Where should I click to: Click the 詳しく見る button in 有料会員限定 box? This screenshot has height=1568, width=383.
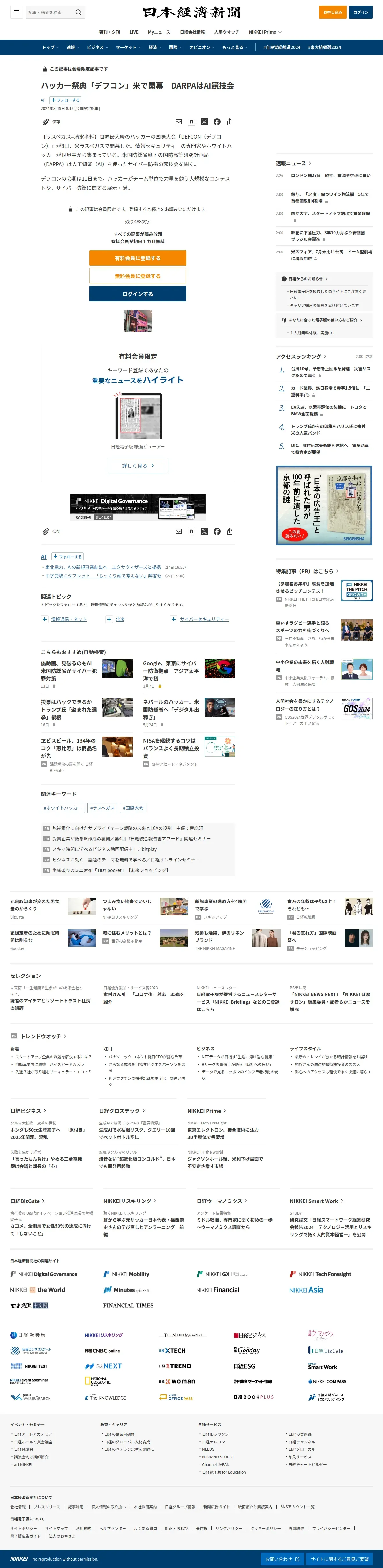click(x=138, y=466)
